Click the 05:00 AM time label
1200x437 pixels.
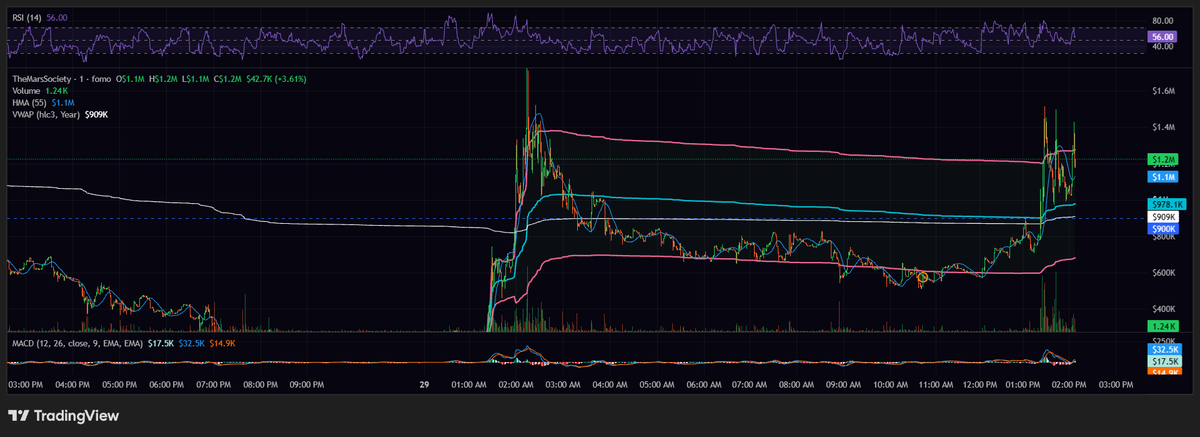point(658,383)
